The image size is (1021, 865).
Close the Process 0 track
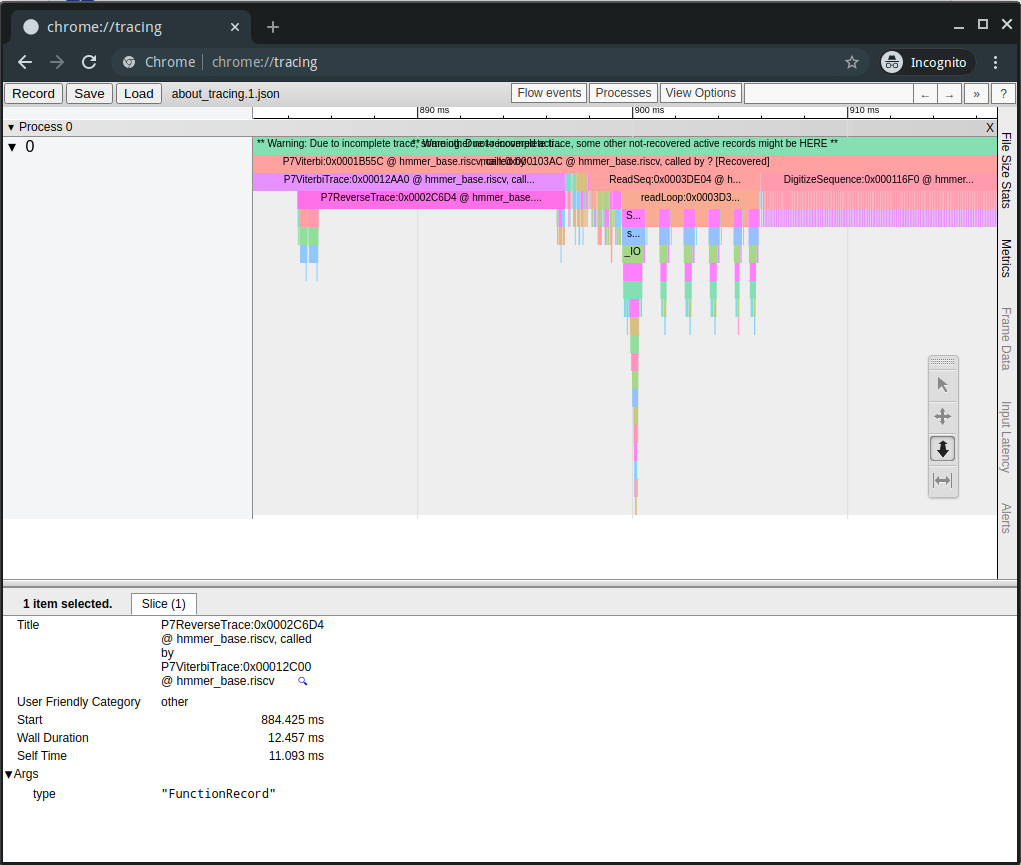(x=990, y=127)
